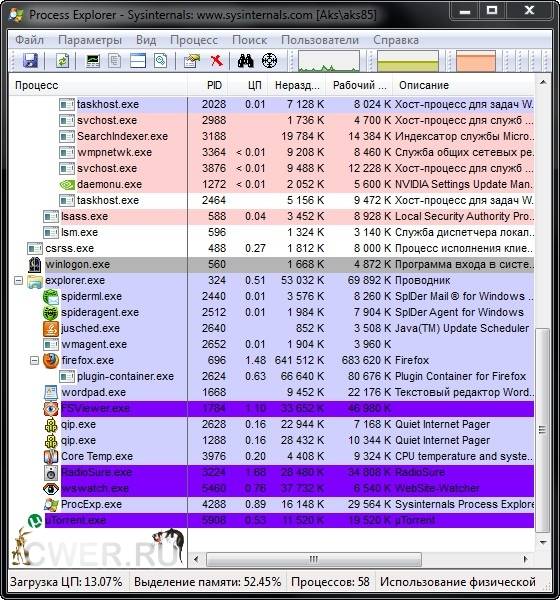
Task: Open the System Information graph icon
Action: point(93,60)
